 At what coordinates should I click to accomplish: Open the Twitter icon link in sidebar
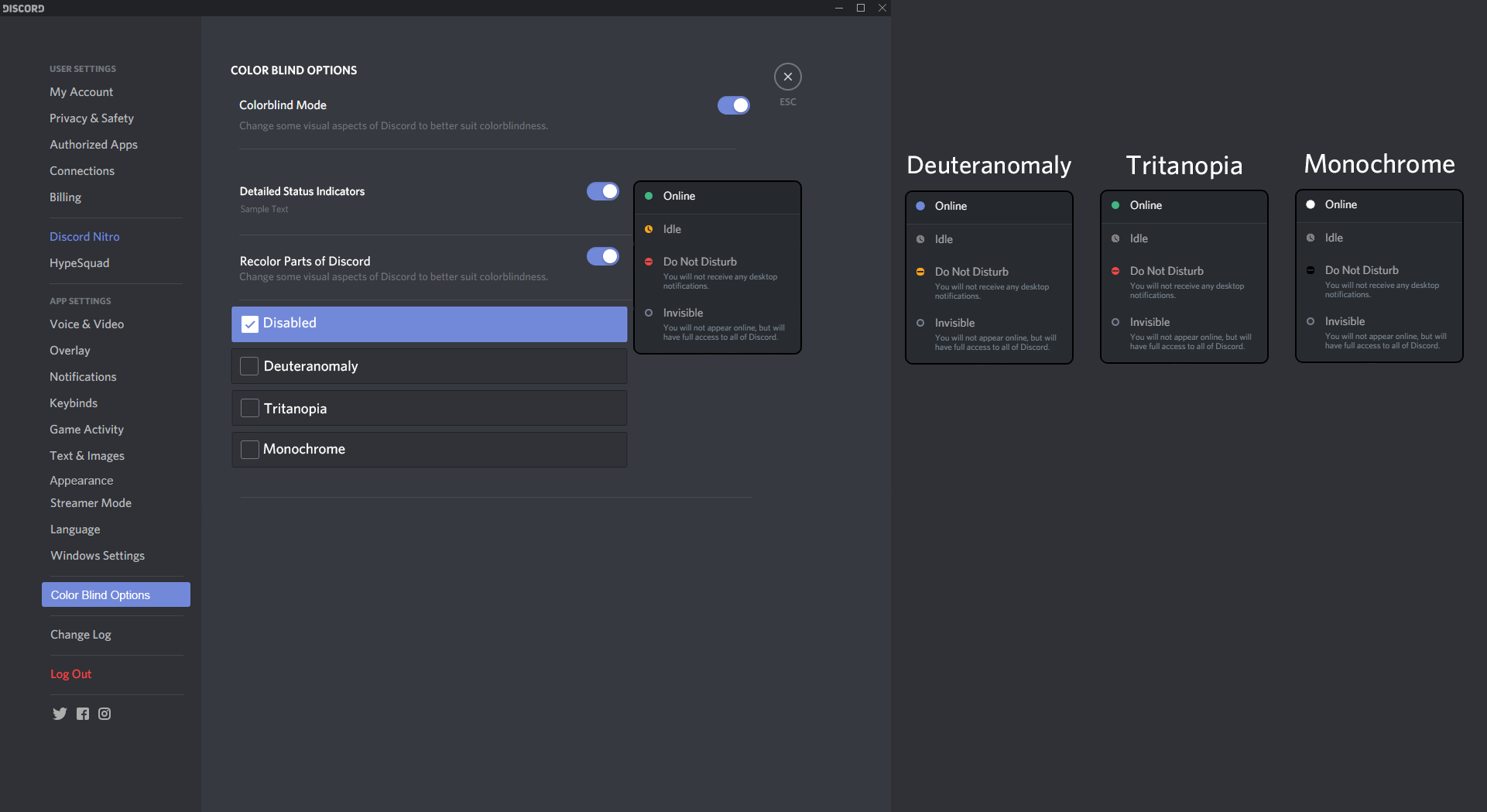tap(60, 714)
